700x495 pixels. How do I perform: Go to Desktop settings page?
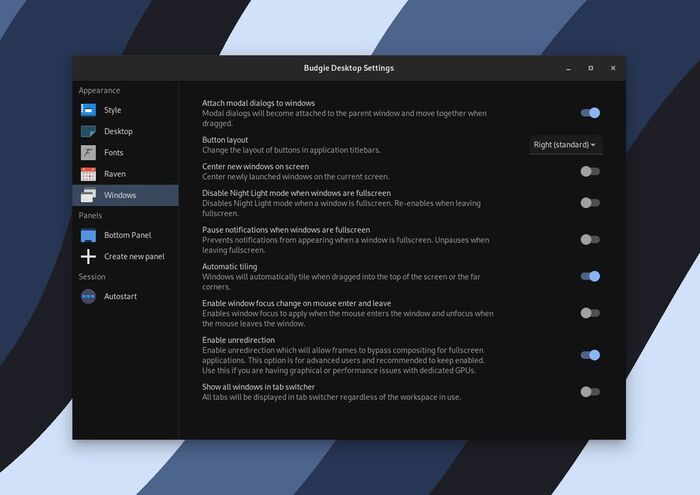(125, 131)
